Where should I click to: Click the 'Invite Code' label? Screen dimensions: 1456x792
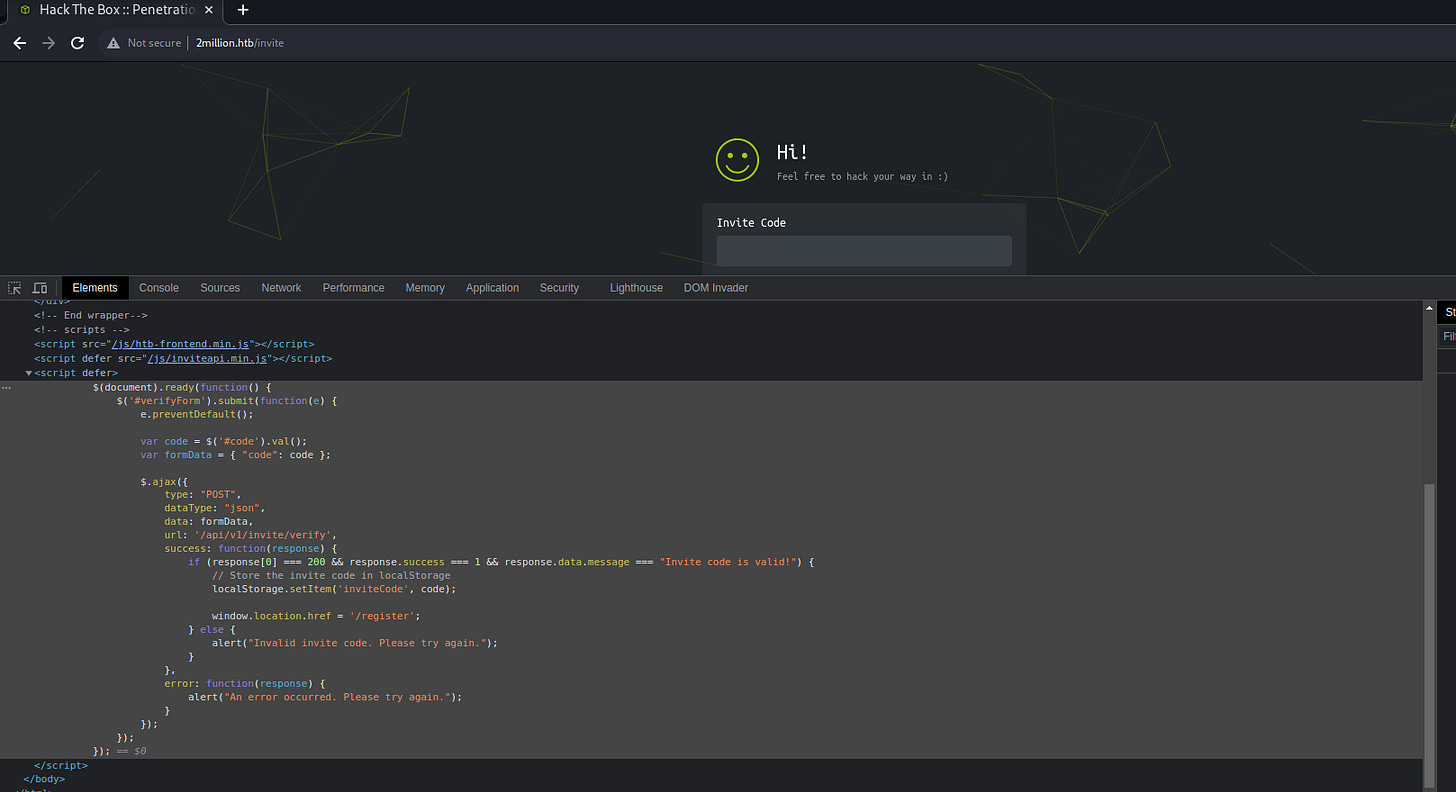point(751,223)
